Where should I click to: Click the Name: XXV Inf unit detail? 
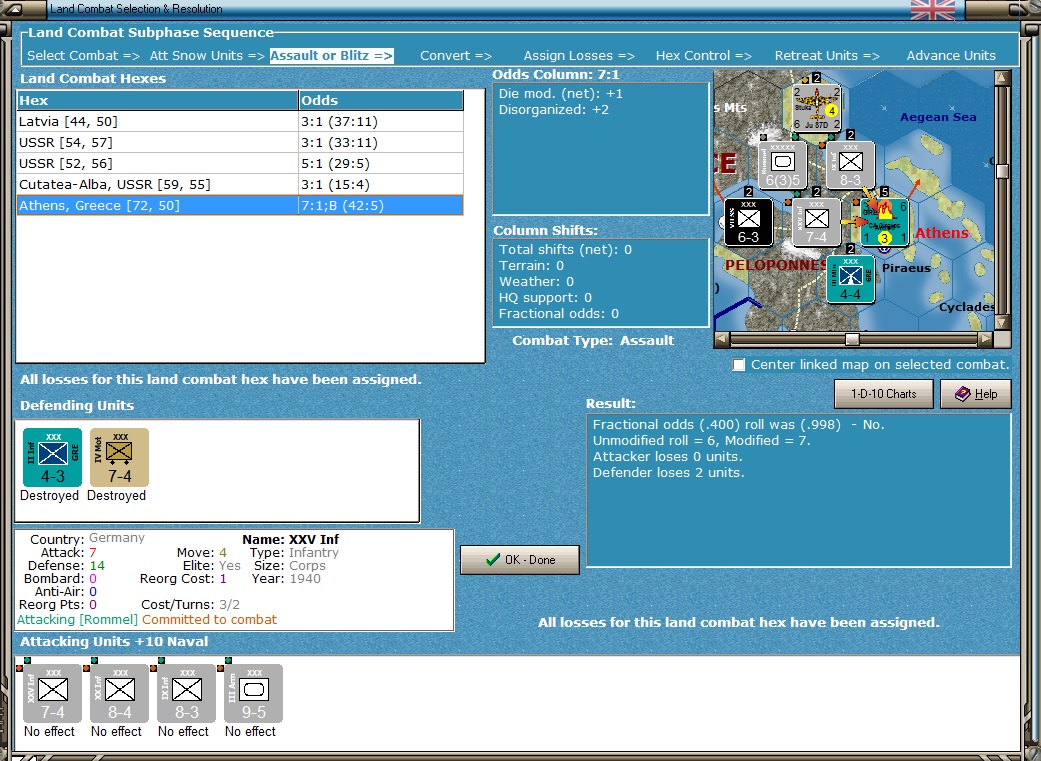(290, 539)
